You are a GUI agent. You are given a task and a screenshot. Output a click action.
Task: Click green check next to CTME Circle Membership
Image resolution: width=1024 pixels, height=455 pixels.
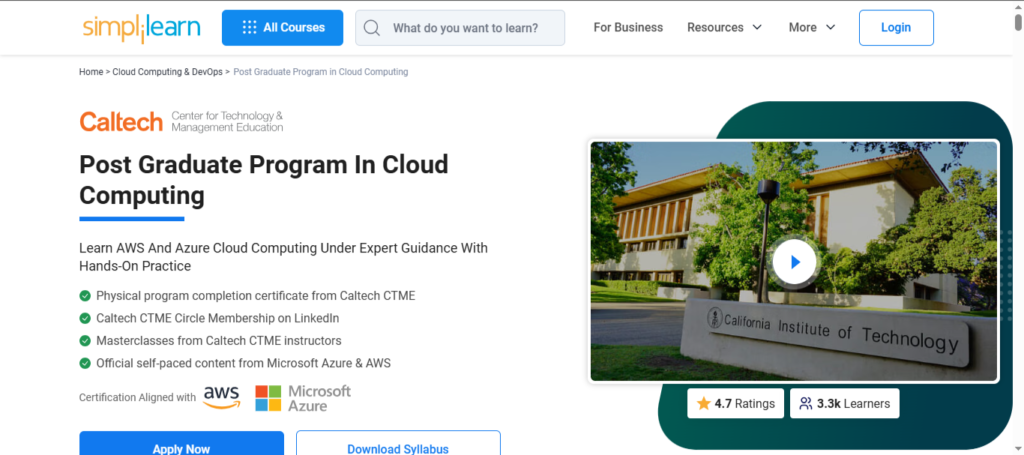pos(85,319)
